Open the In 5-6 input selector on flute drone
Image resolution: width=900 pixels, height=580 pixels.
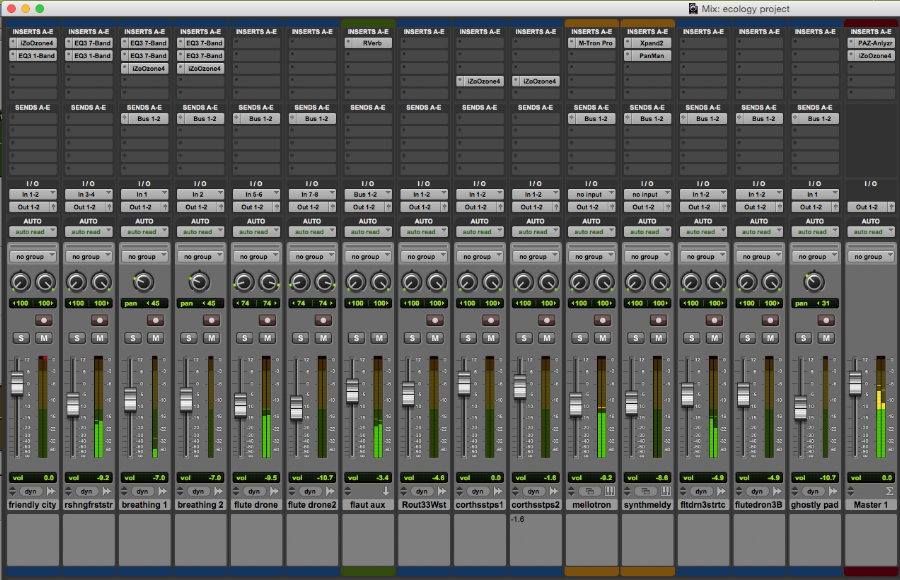[x=256, y=194]
